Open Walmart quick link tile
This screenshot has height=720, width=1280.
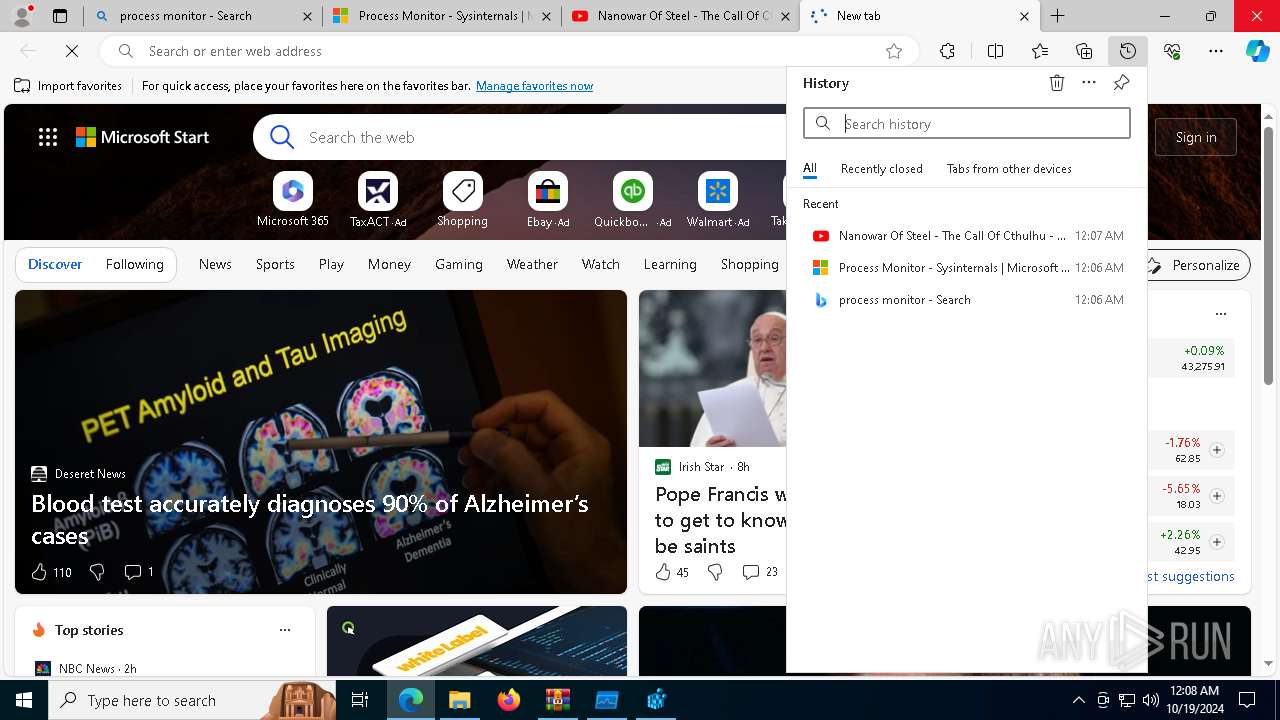coord(717,199)
